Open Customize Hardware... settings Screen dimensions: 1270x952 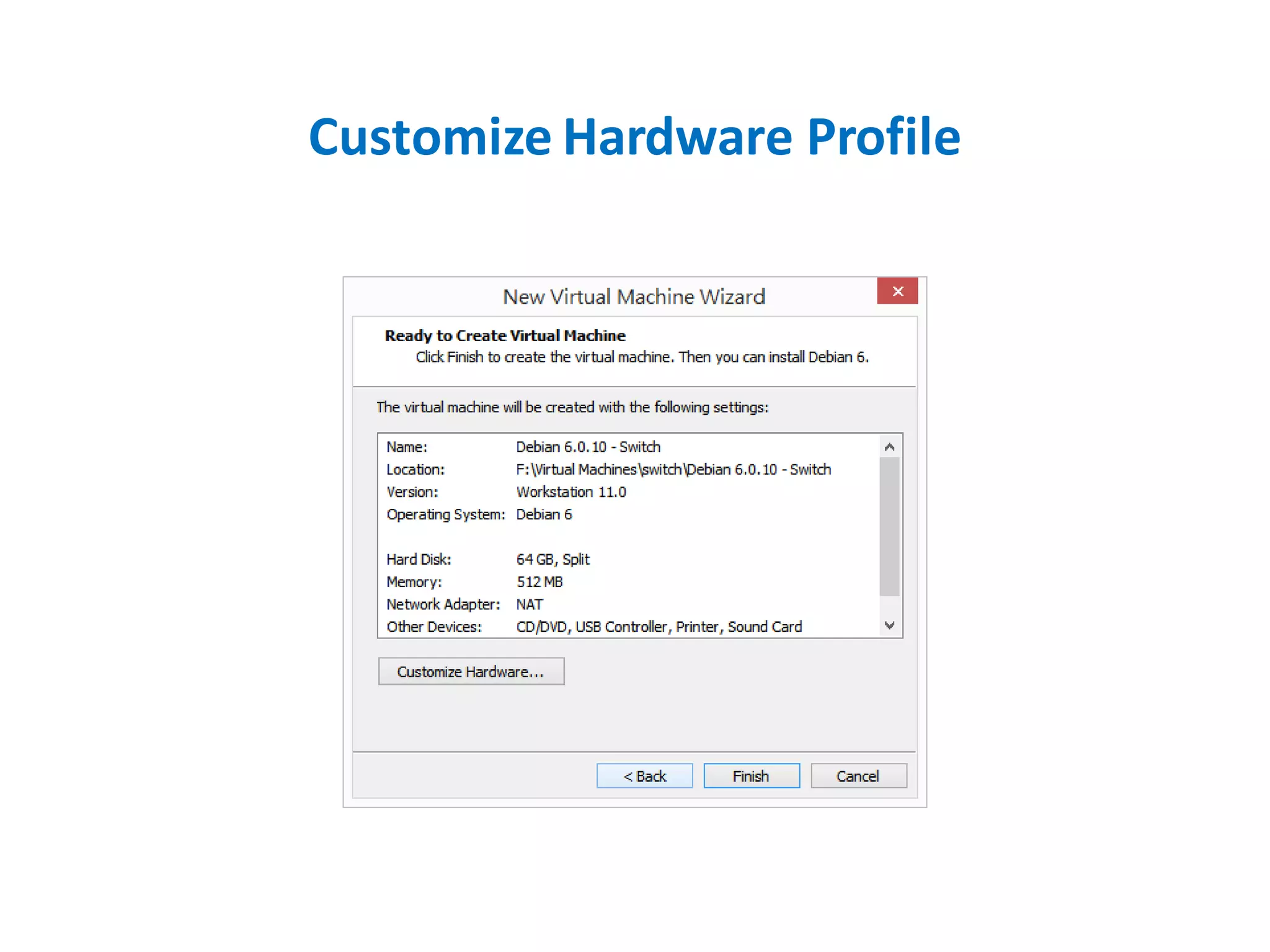[471, 672]
